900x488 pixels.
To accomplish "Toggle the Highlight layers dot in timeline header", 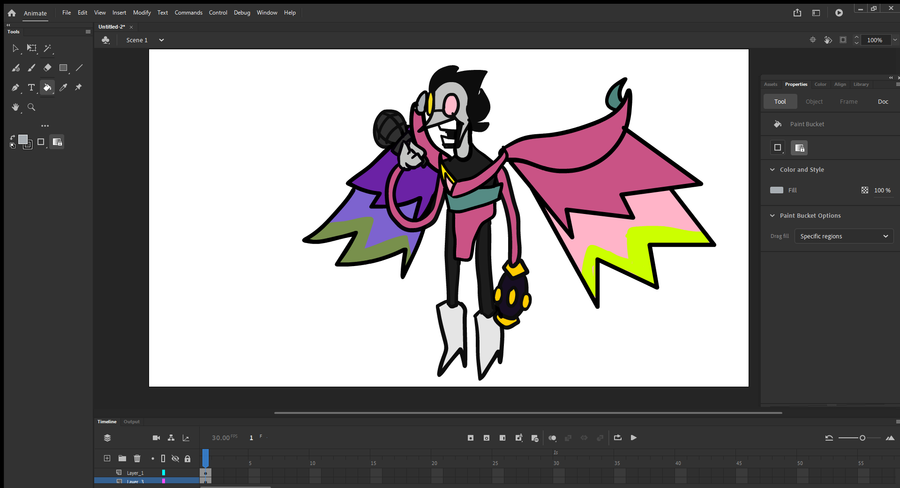I will pos(153,458).
